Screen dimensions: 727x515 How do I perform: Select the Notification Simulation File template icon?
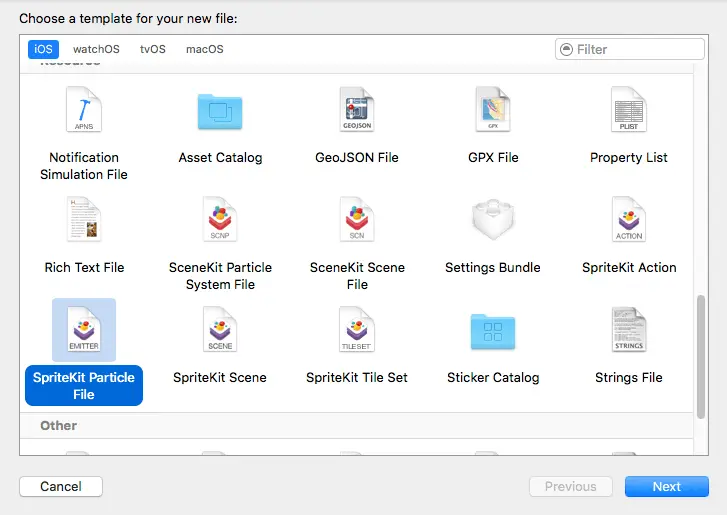click(84, 111)
